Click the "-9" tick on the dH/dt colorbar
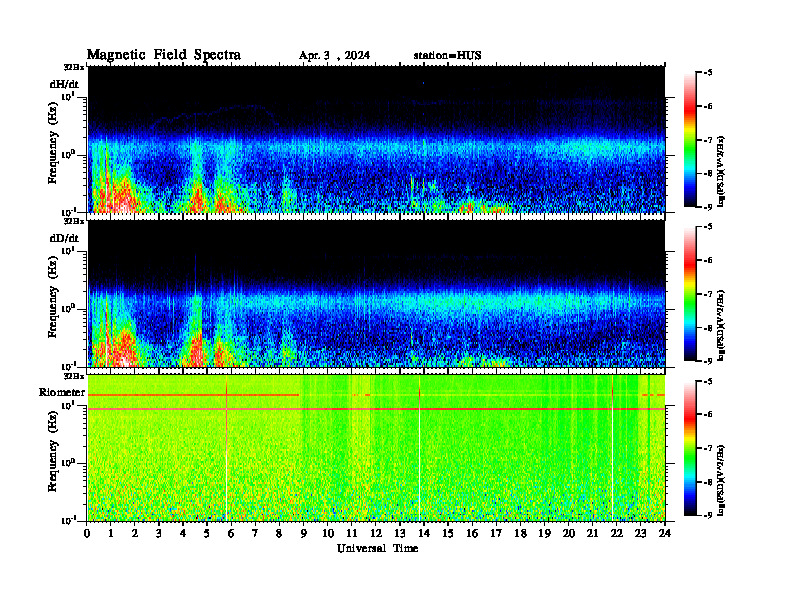792x612 pixels. point(707,207)
